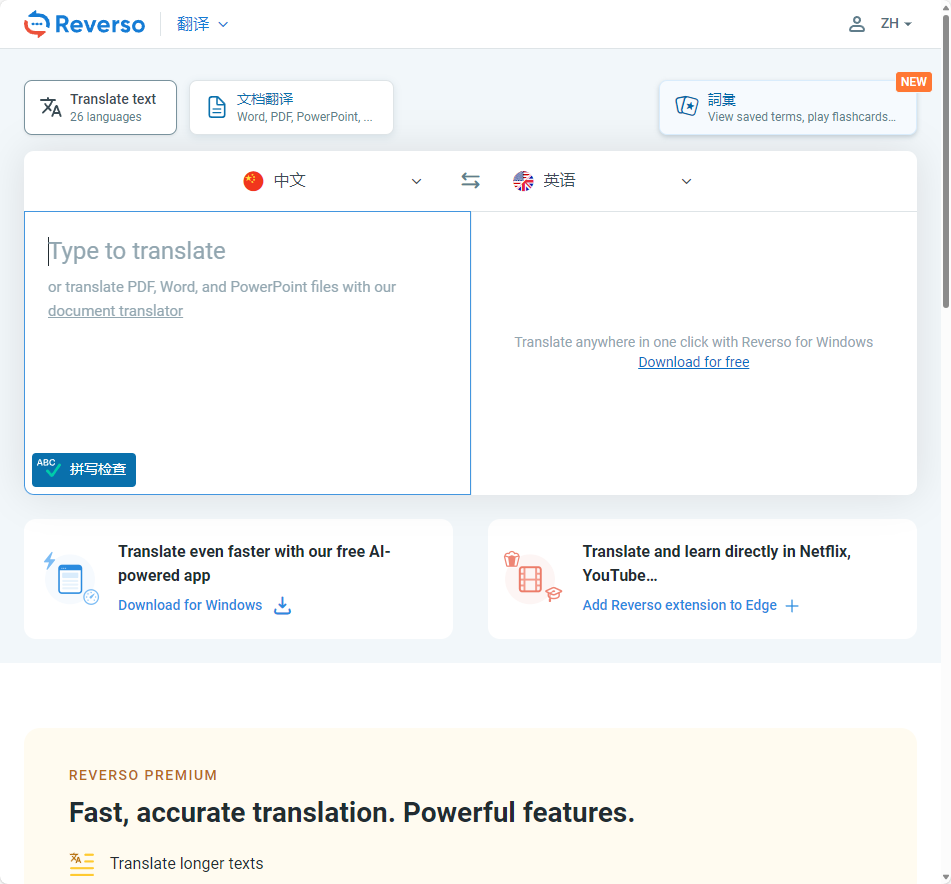
Task: Click the English flag icon
Action: [523, 181]
